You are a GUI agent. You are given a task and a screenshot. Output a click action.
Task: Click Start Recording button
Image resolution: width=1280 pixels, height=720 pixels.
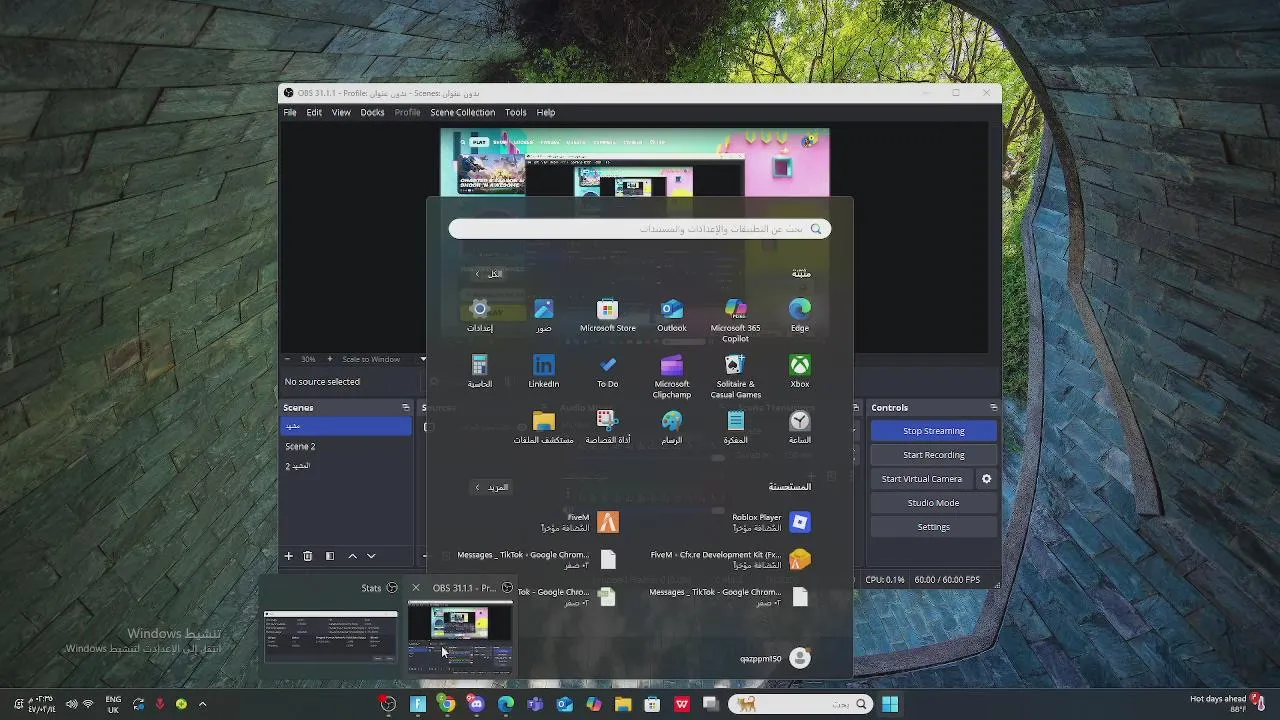(x=934, y=455)
